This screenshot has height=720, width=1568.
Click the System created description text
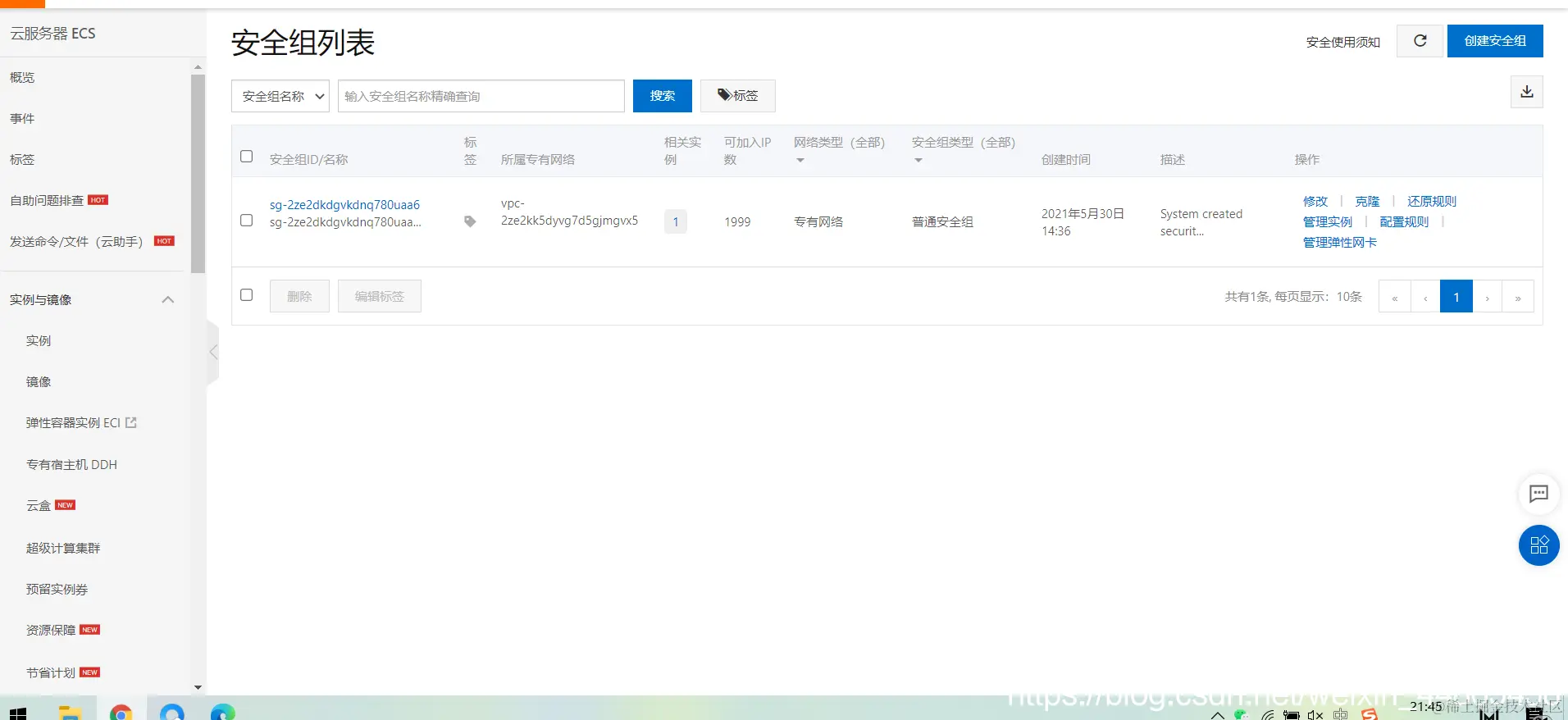1201,222
